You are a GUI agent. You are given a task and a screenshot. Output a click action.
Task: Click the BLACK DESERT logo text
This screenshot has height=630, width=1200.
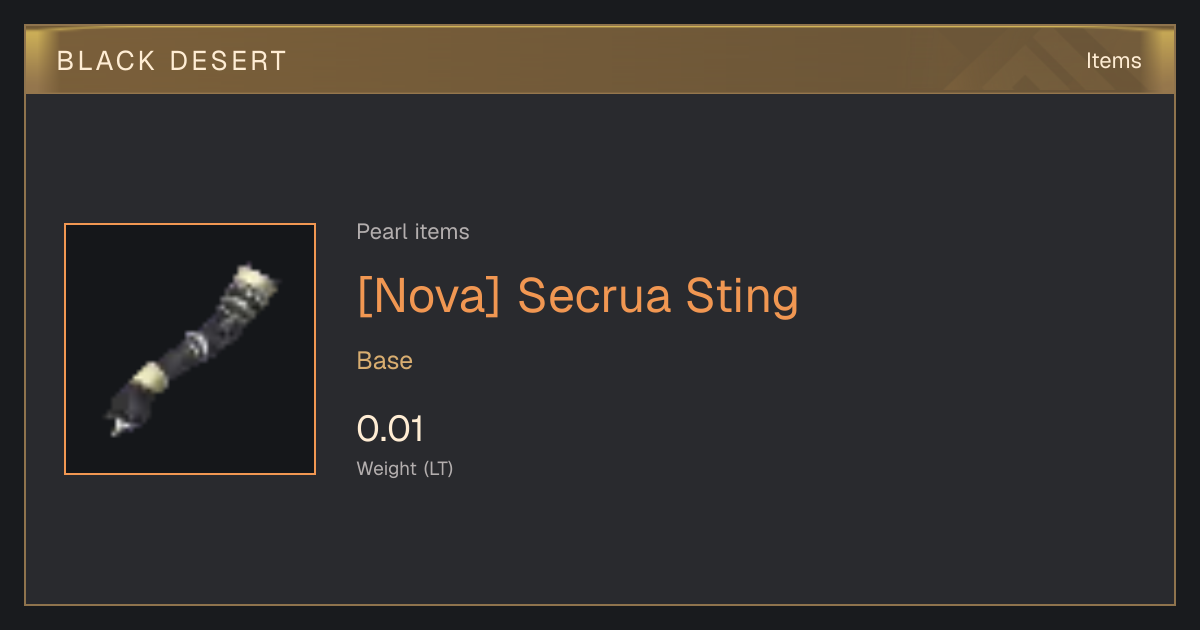[x=172, y=61]
